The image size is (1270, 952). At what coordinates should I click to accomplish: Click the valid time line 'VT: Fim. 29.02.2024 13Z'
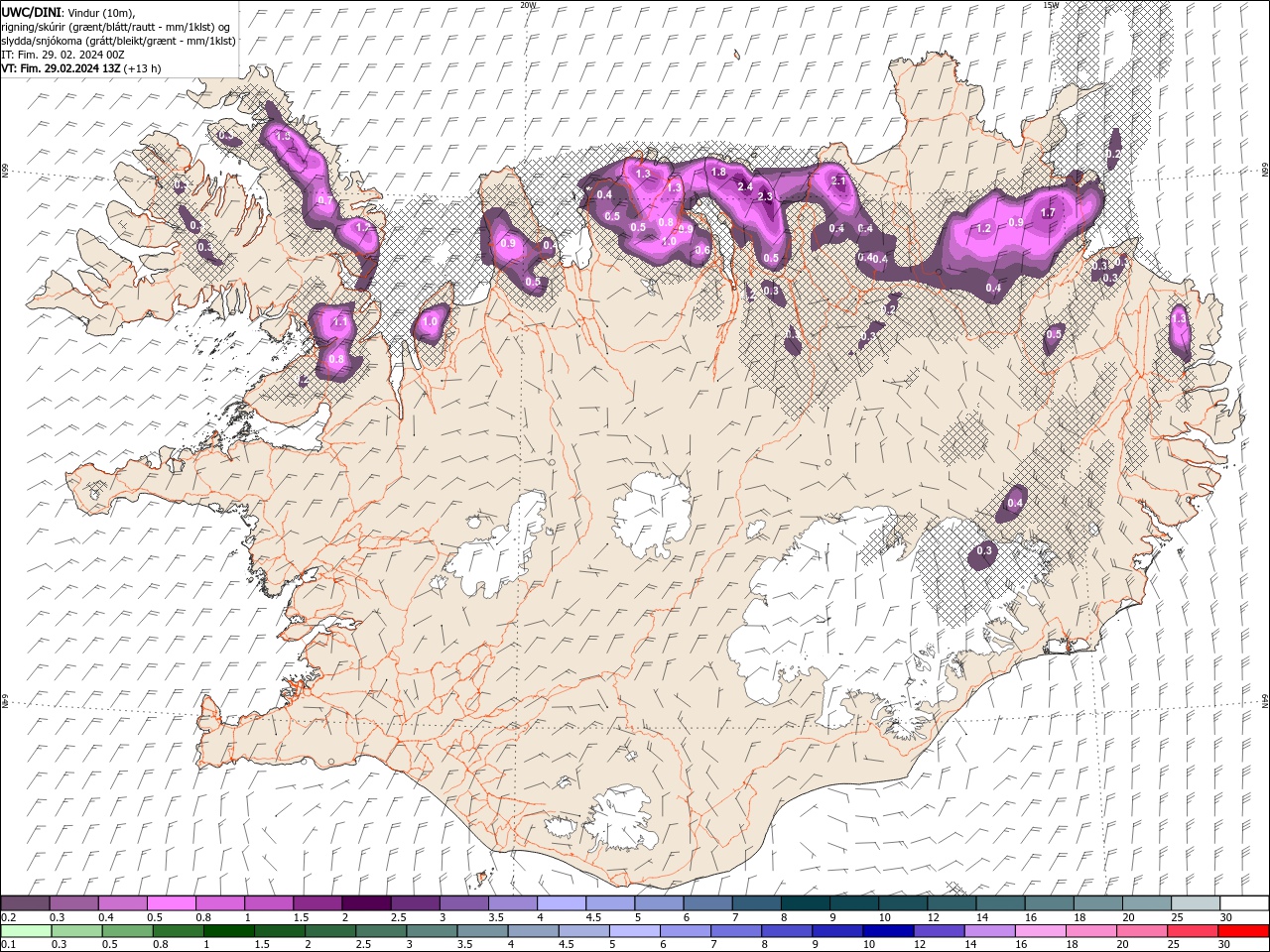coord(59,68)
